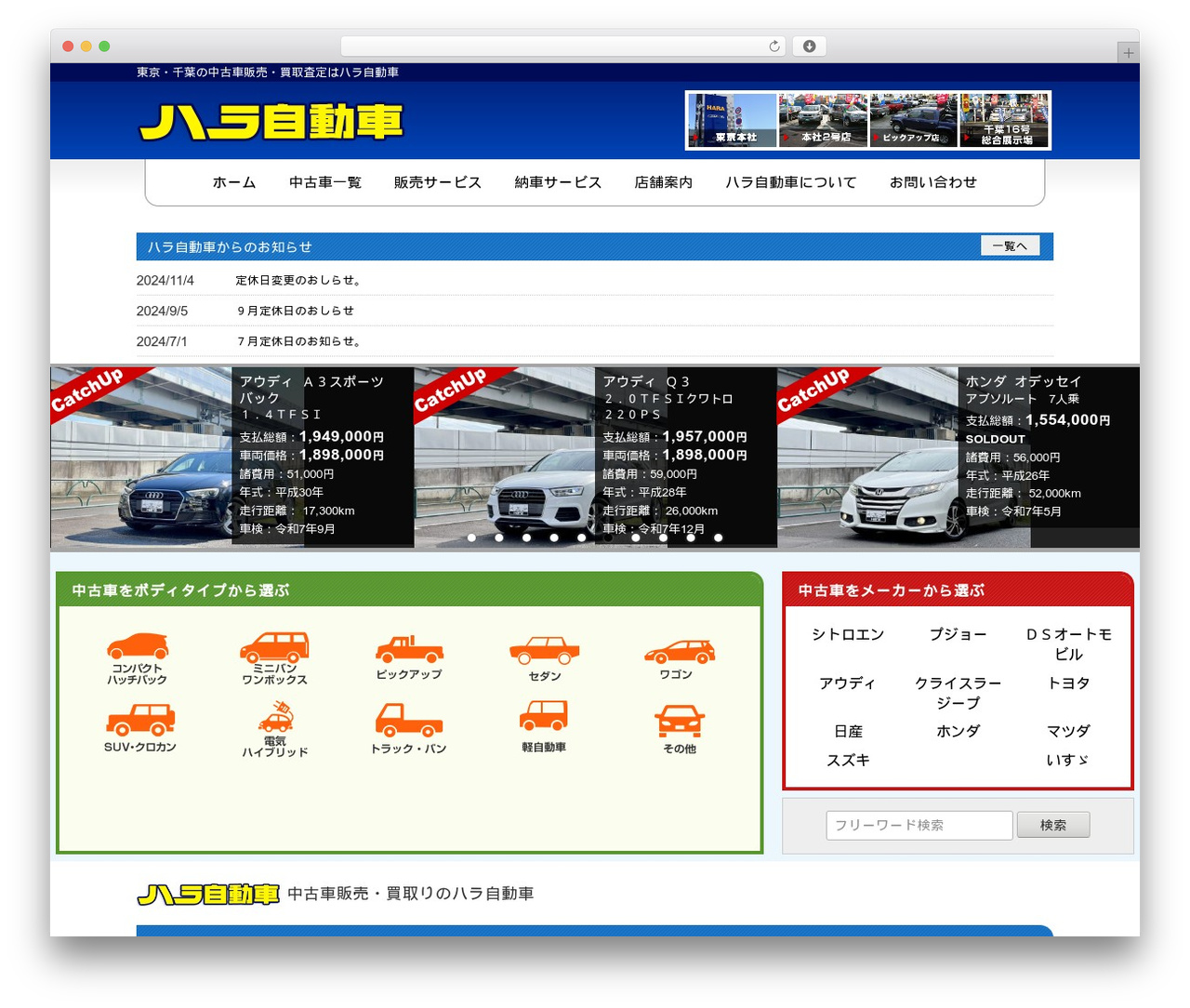
Task: Click the ハラ自動車 header logo
Action: click(x=271, y=122)
